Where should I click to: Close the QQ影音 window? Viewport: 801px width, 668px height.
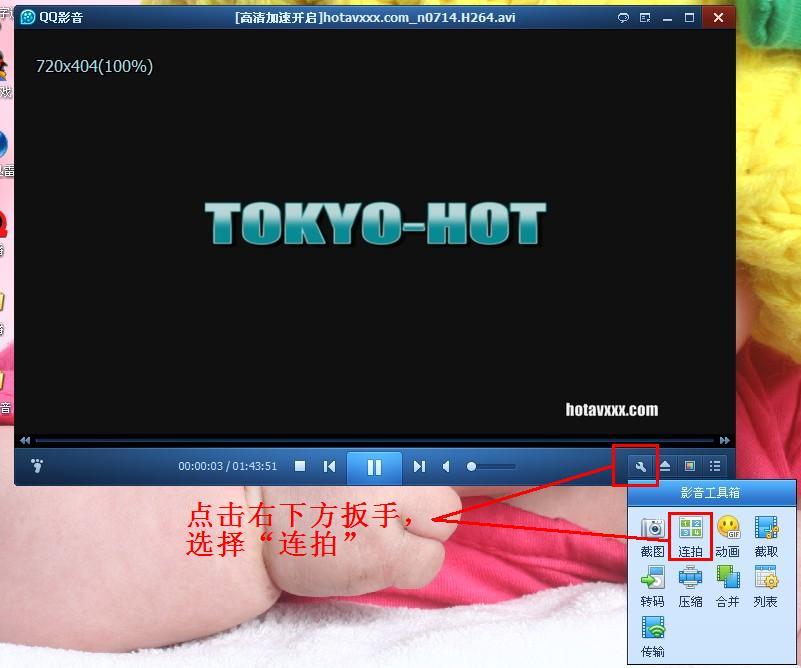pyautogui.click(x=718, y=17)
